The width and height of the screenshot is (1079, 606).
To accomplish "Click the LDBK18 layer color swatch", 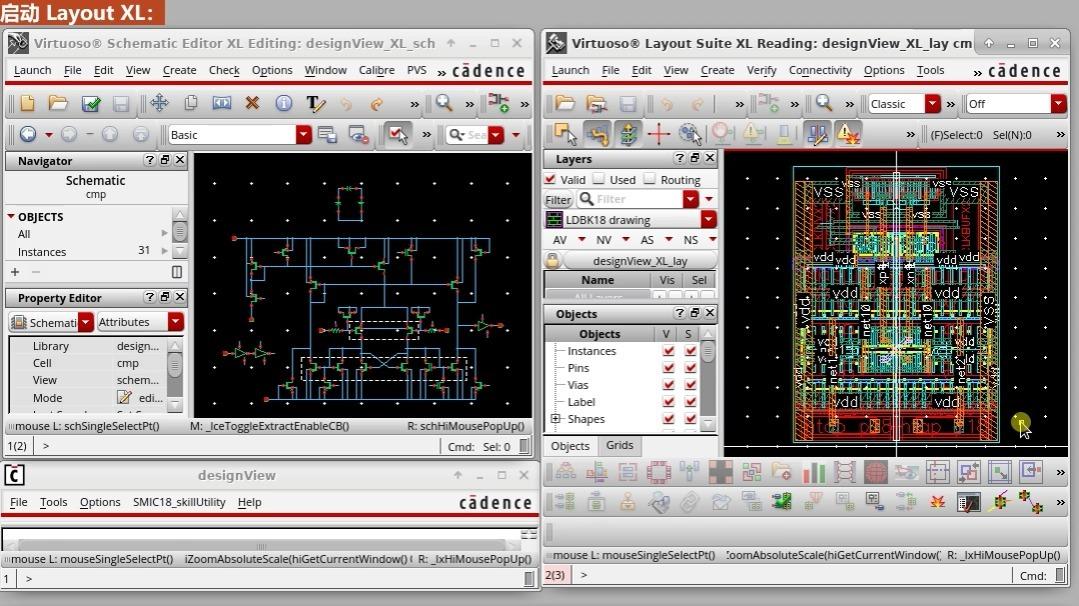I will [x=554, y=219].
